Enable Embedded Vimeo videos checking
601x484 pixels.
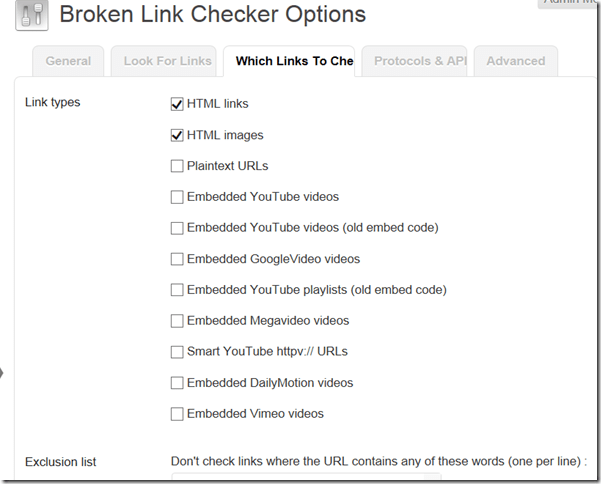(x=177, y=414)
